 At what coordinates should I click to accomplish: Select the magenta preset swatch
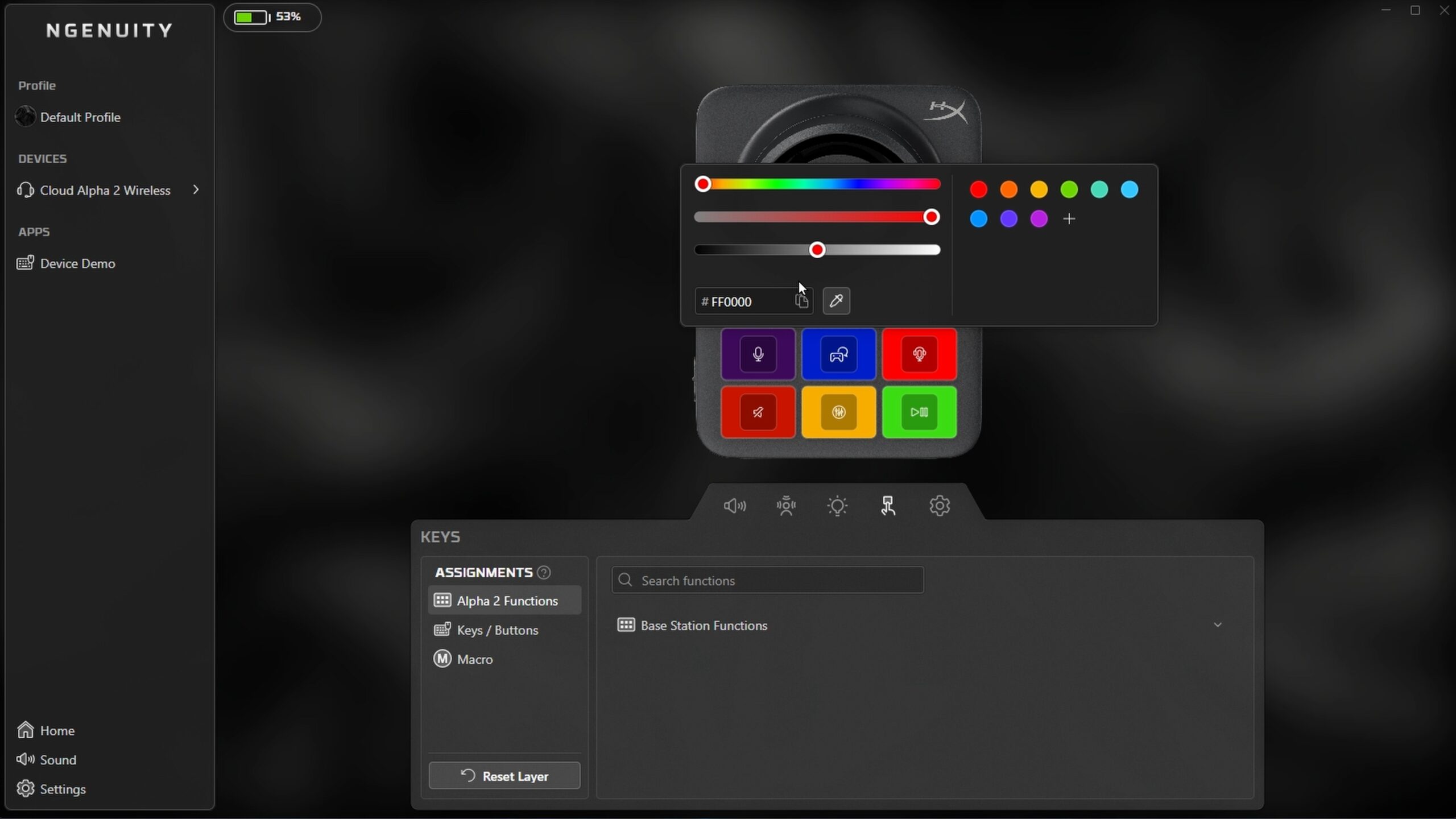(x=1039, y=219)
